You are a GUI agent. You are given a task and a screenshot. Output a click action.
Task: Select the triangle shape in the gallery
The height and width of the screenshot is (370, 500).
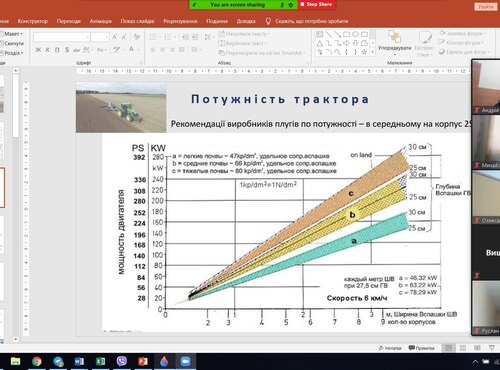click(x=320, y=43)
